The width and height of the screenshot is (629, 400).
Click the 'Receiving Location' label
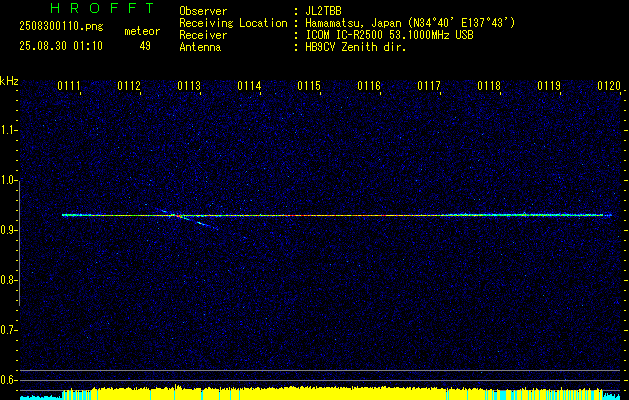pos(233,23)
